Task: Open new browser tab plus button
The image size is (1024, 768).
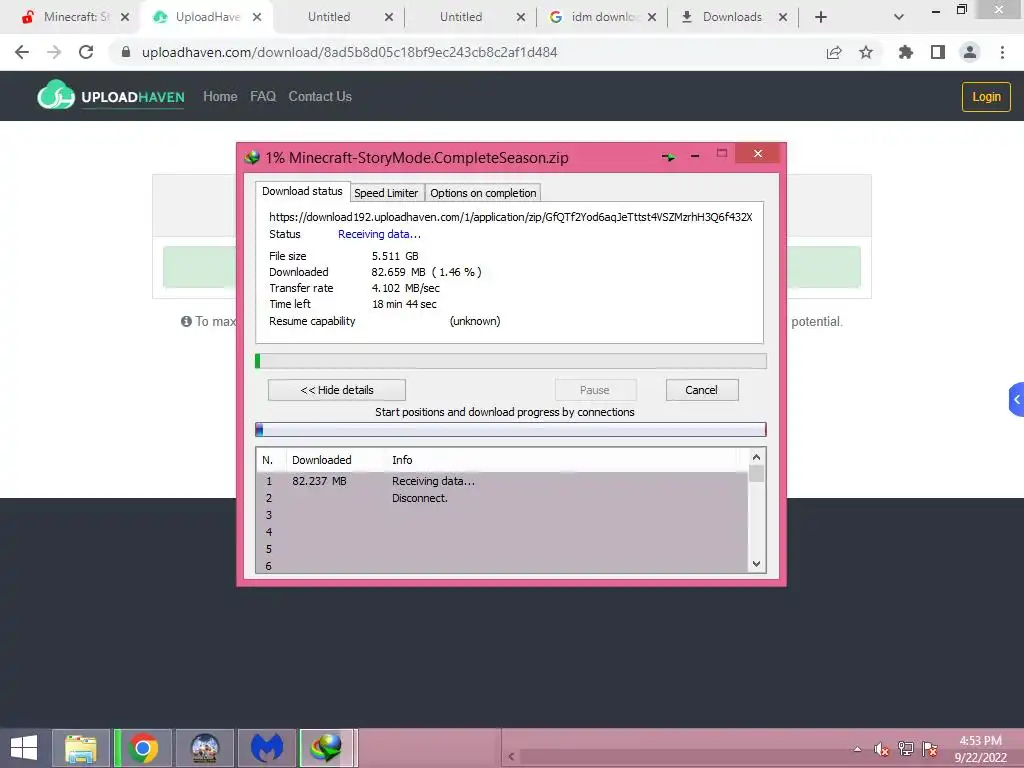Action: [821, 17]
